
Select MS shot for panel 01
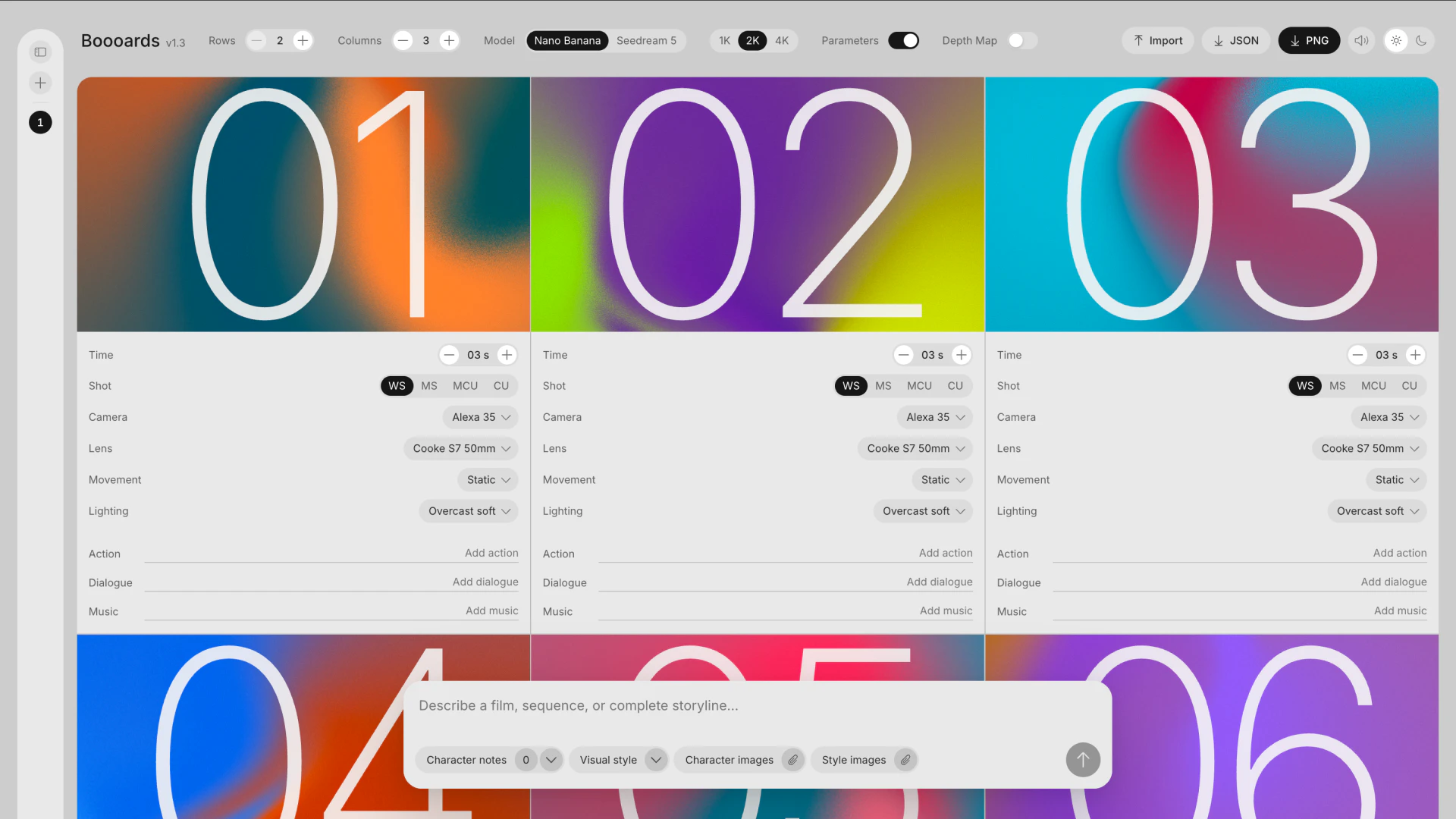click(429, 386)
